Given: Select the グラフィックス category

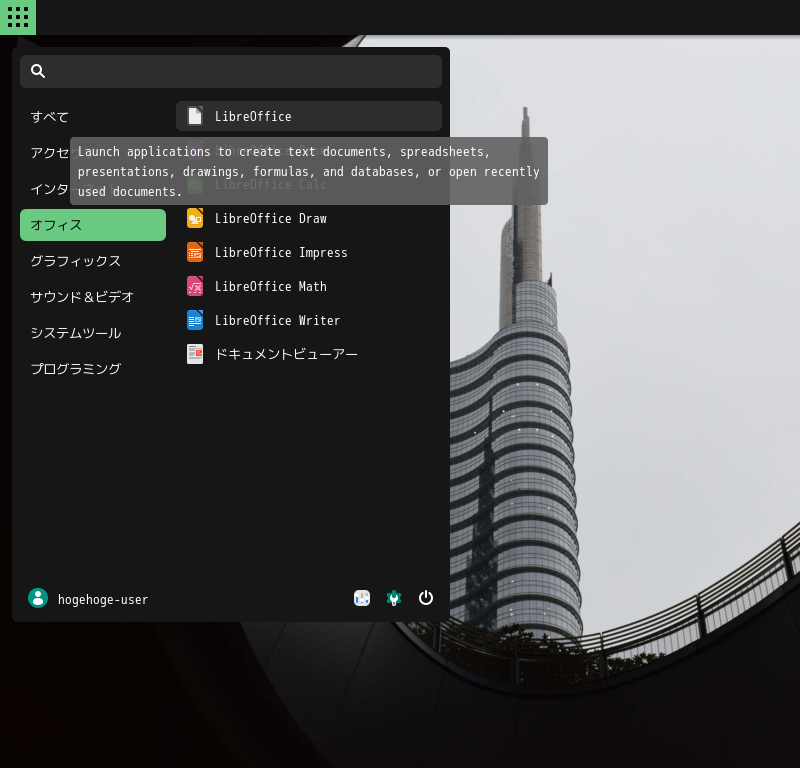Looking at the screenshot, I should 93,261.
